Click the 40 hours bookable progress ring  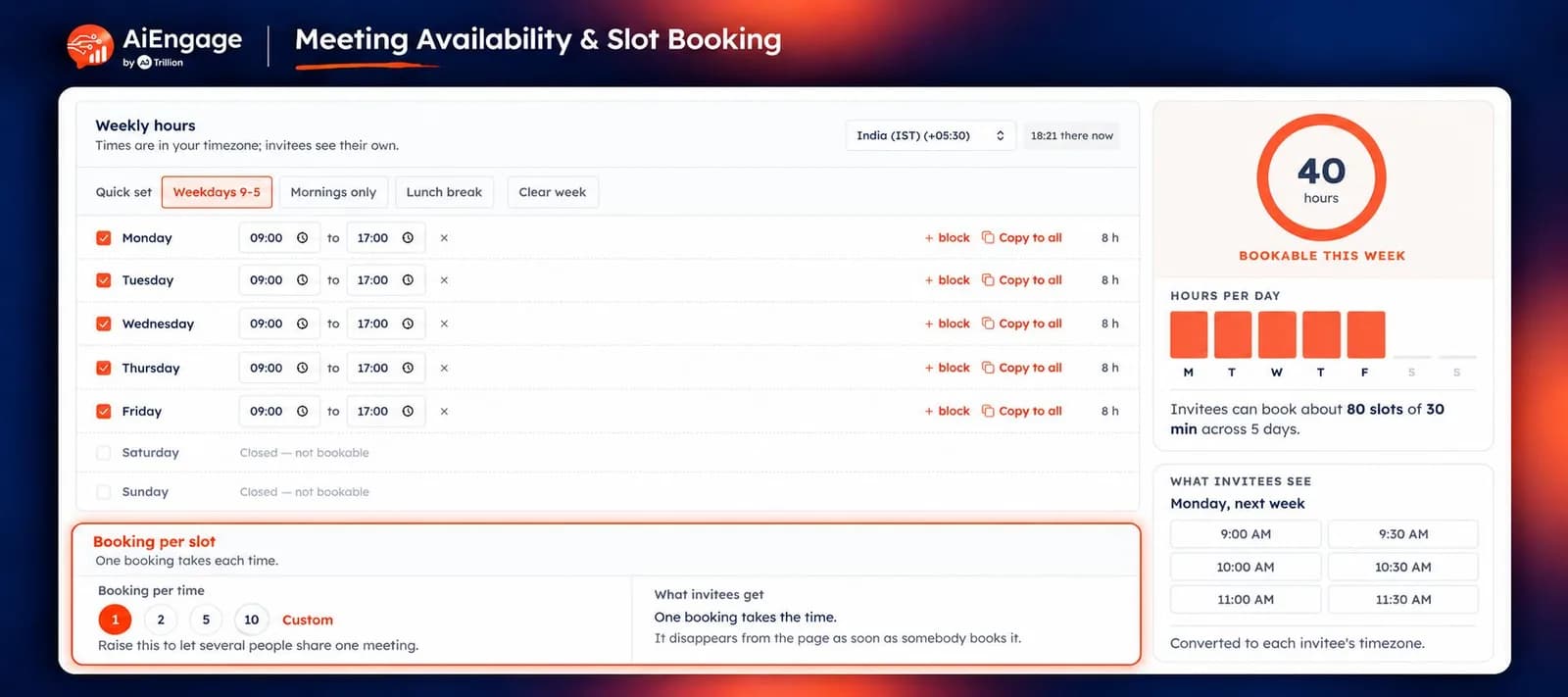1321,177
